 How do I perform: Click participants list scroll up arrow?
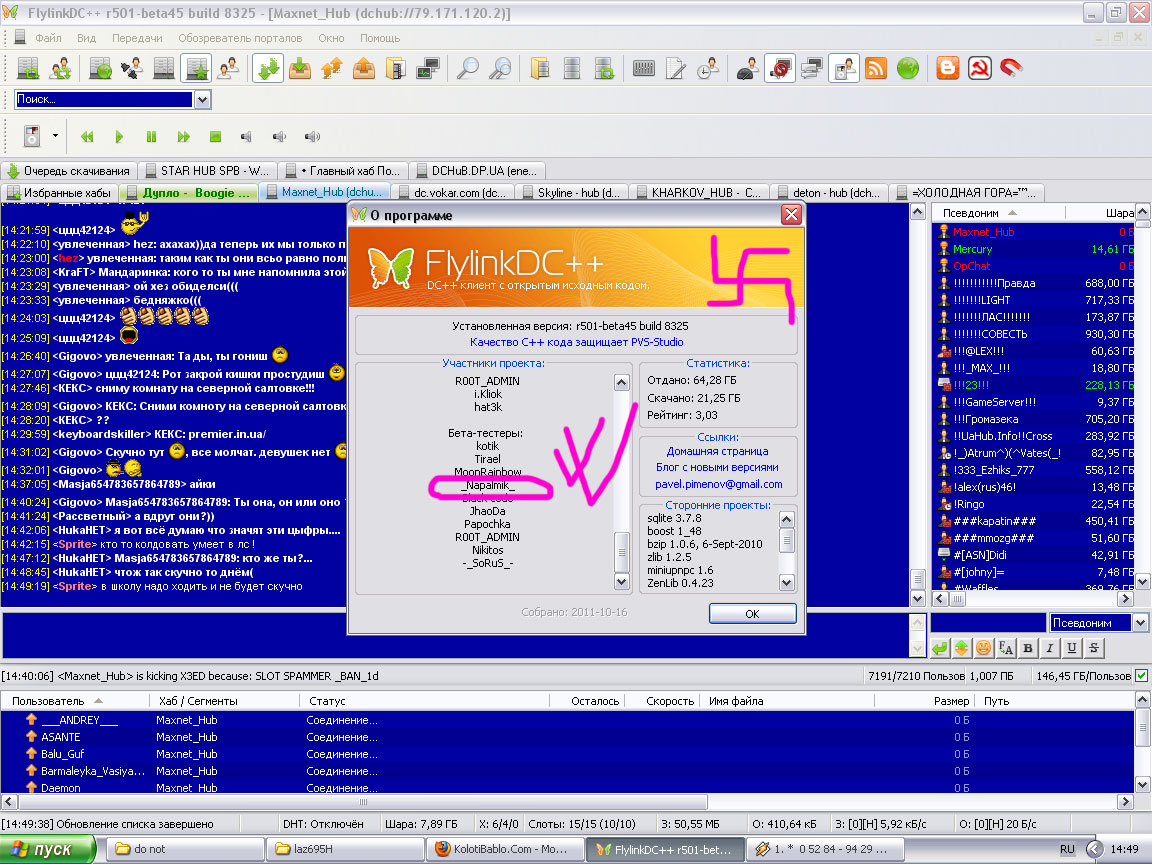[x=622, y=383]
